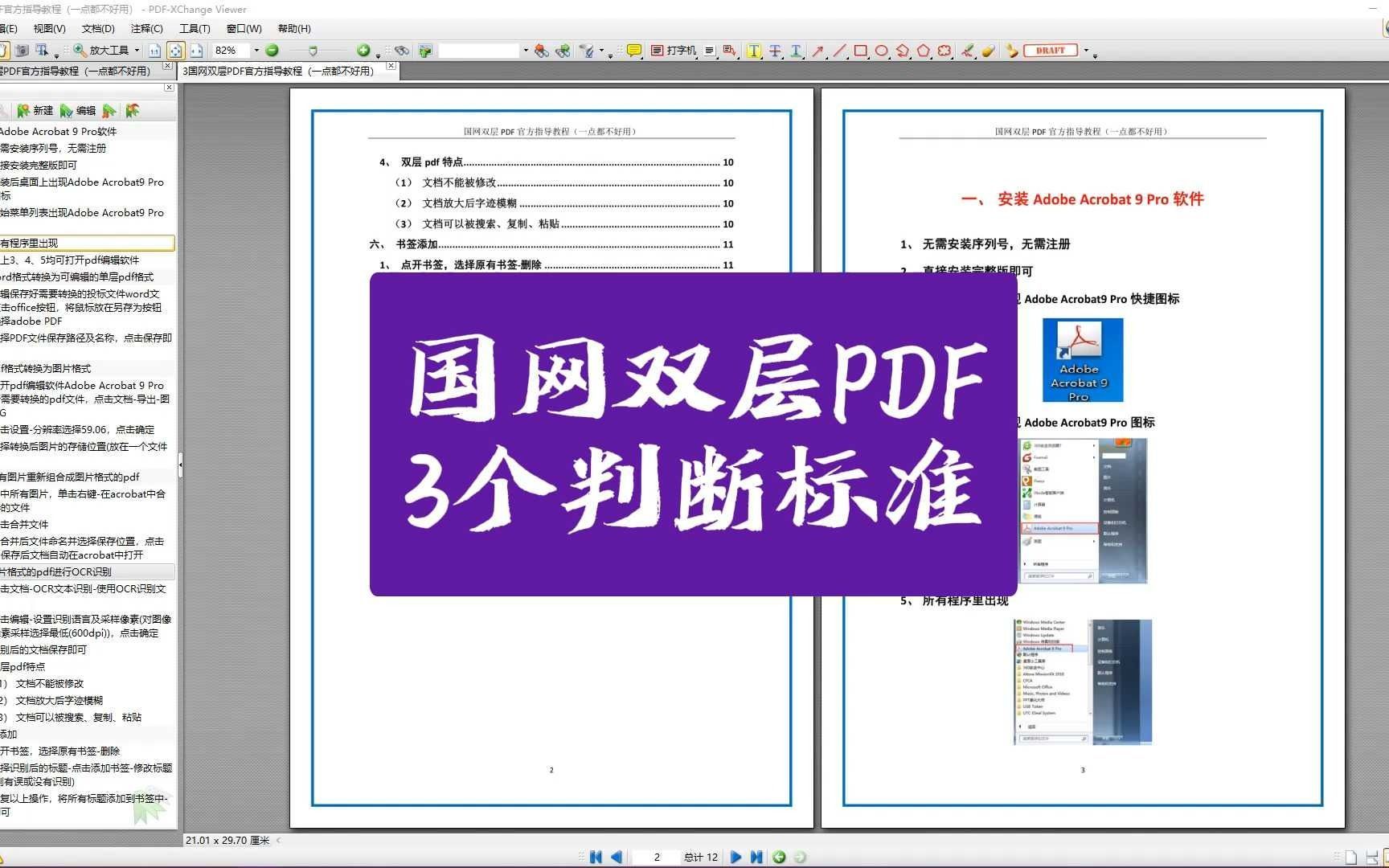Click the page number field

point(655,857)
